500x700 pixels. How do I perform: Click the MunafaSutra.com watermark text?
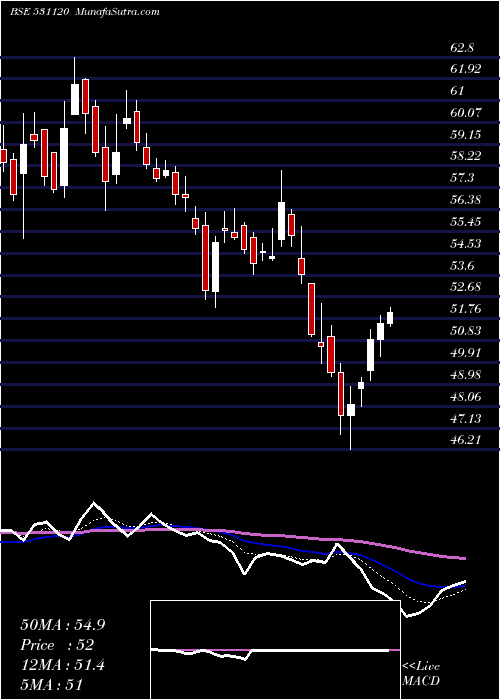pyautogui.click(x=117, y=12)
